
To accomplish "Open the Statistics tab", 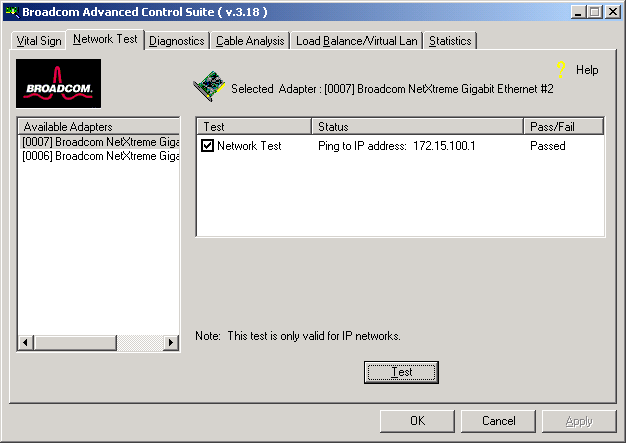I will click(450, 41).
